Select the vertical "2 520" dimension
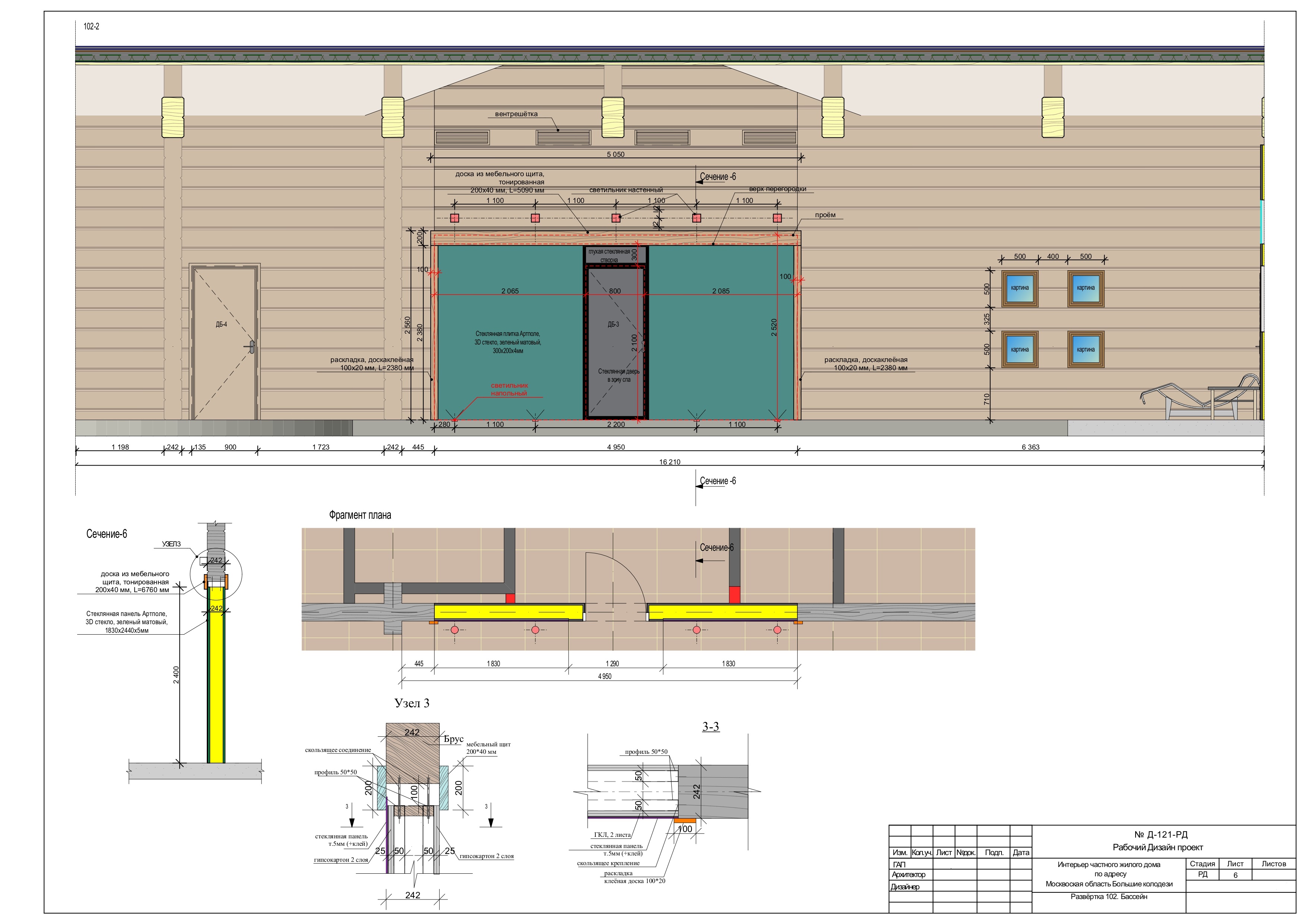Image resolution: width=1307 pixels, height=924 pixels. [x=773, y=327]
